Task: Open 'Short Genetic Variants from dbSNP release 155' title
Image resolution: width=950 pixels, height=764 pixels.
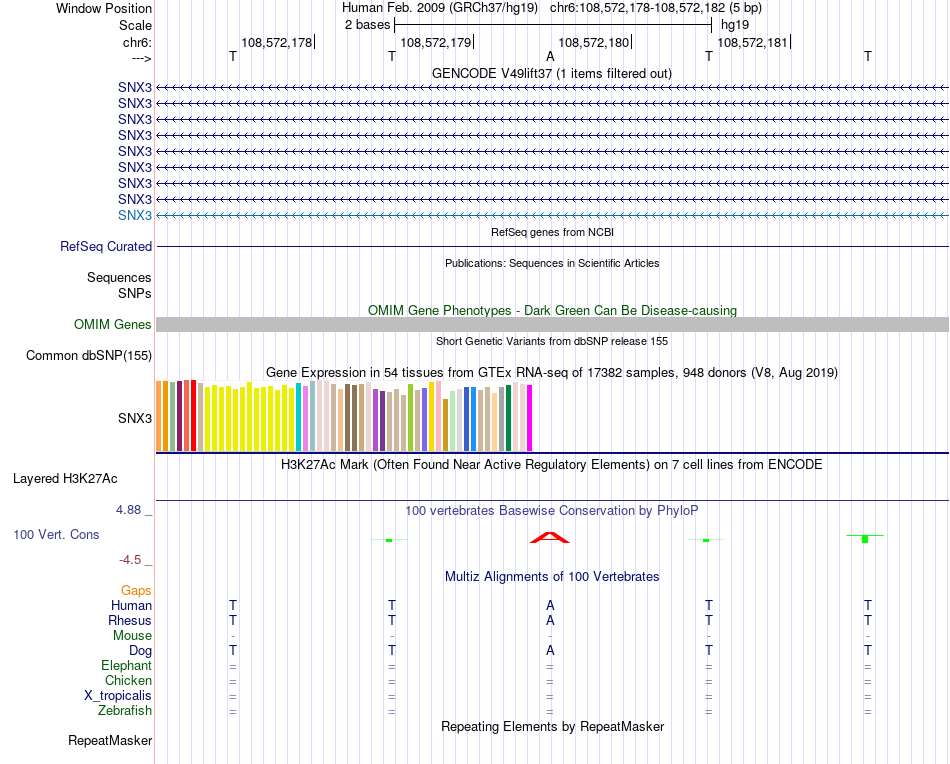Action: (x=552, y=341)
